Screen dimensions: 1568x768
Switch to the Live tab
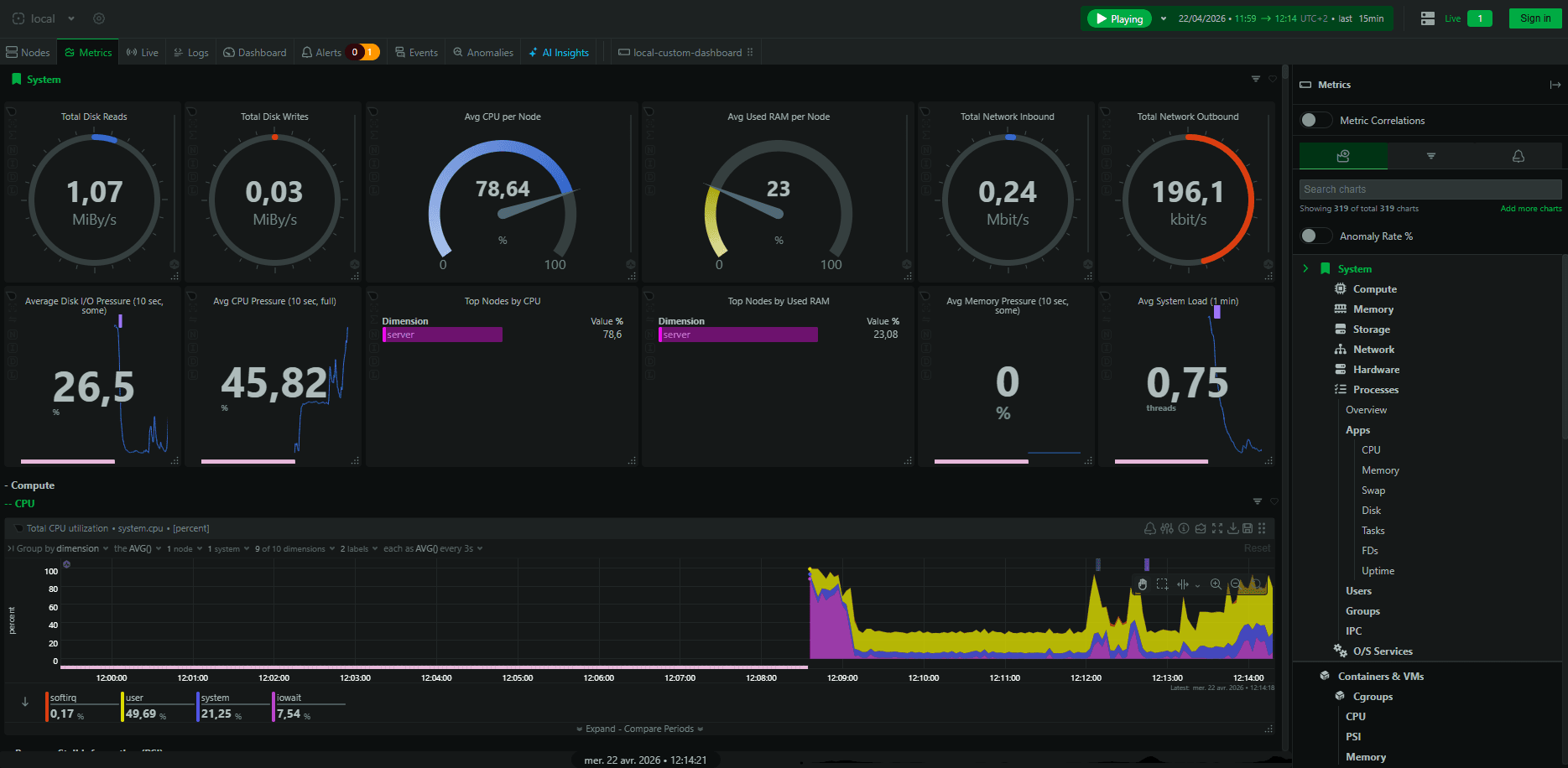coord(143,52)
